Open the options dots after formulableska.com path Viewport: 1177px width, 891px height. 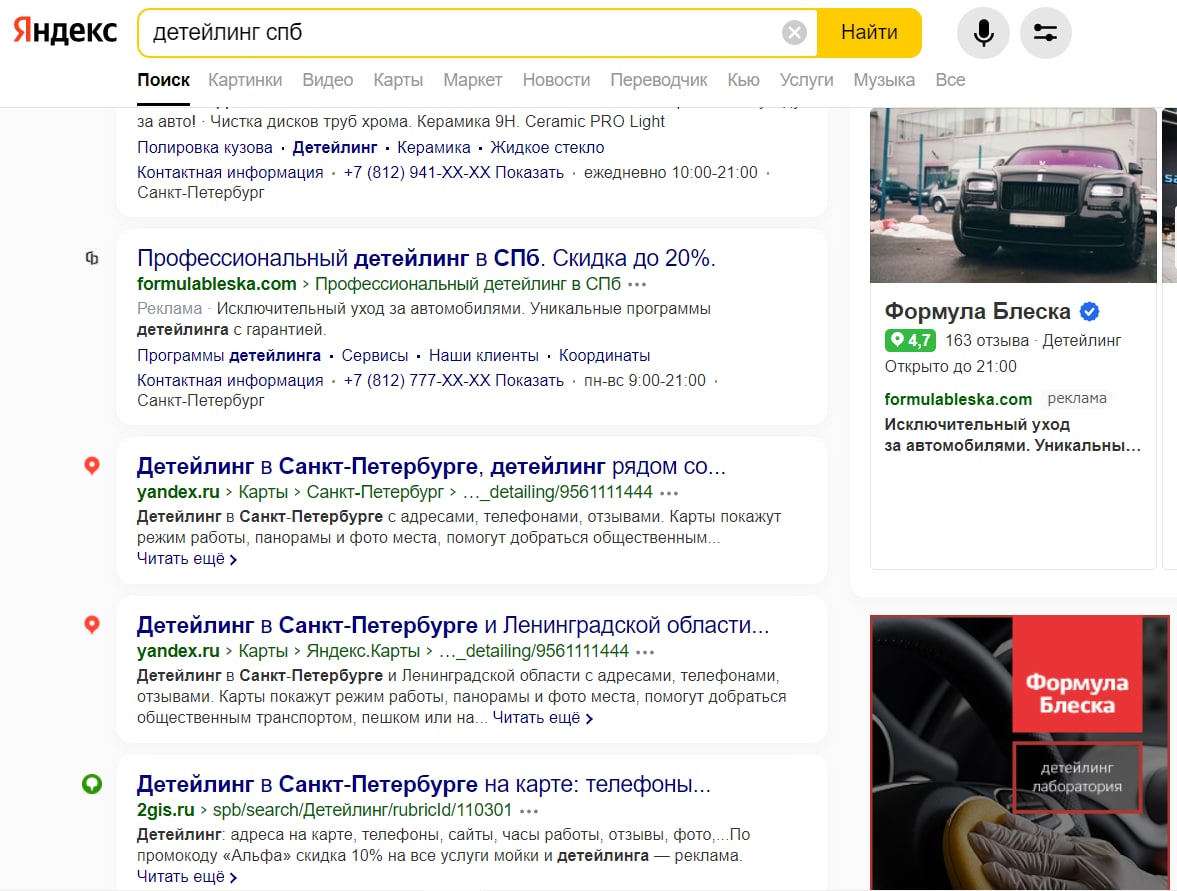(x=637, y=284)
